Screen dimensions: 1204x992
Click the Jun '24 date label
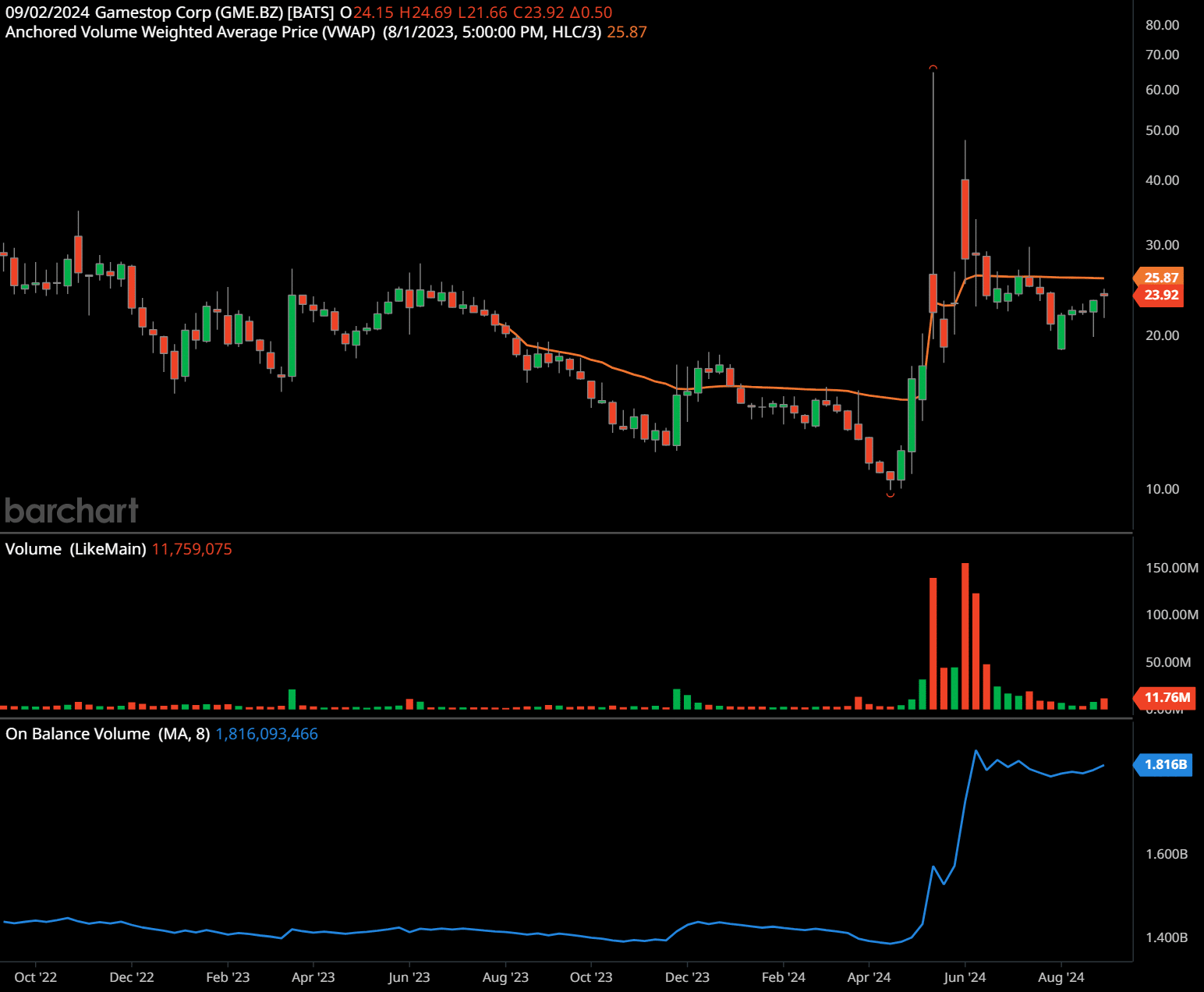(x=965, y=977)
